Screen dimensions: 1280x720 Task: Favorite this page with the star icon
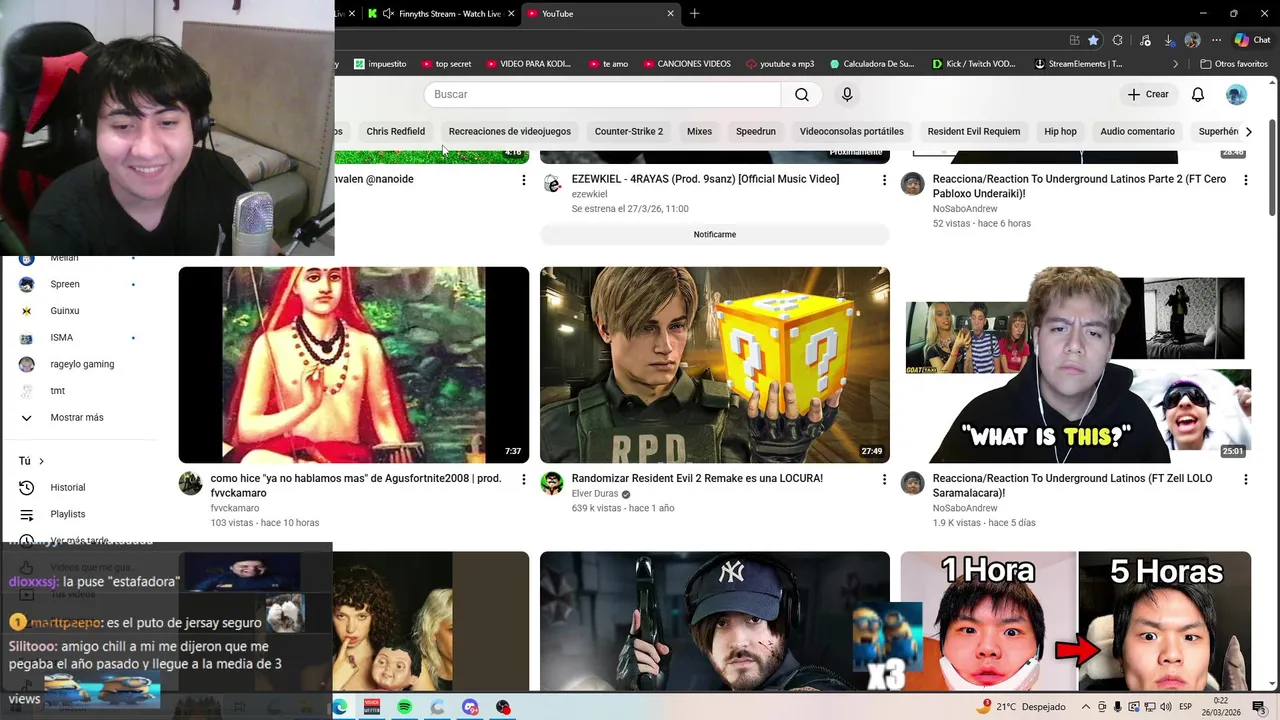(x=1093, y=40)
